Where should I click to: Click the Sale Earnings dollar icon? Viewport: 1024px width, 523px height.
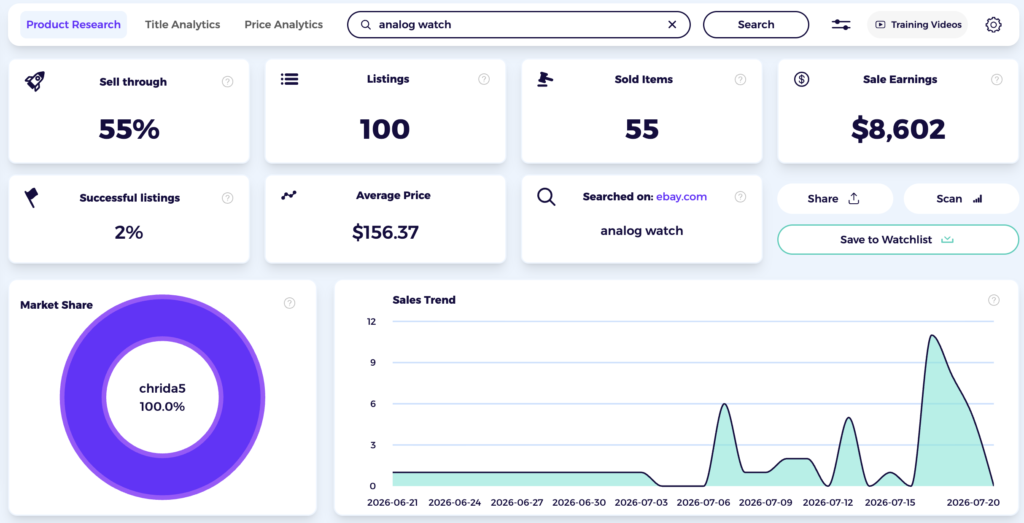[801, 79]
